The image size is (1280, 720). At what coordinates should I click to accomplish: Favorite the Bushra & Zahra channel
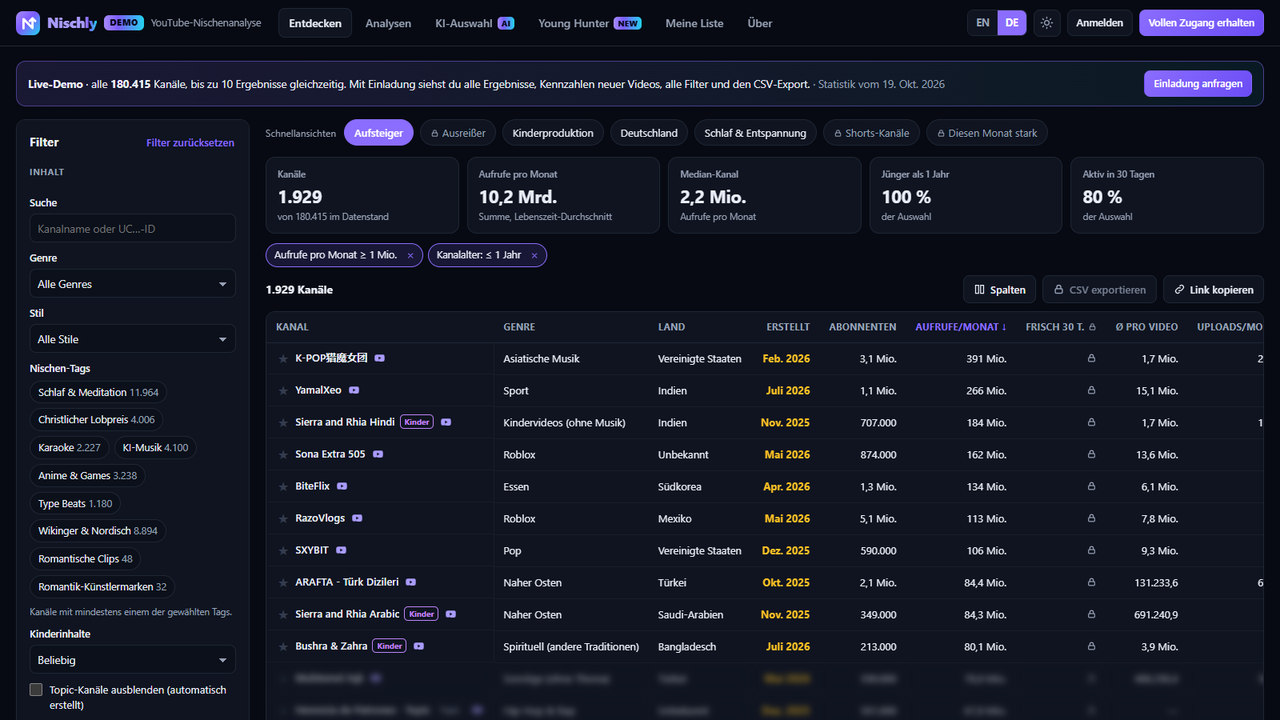pos(283,647)
